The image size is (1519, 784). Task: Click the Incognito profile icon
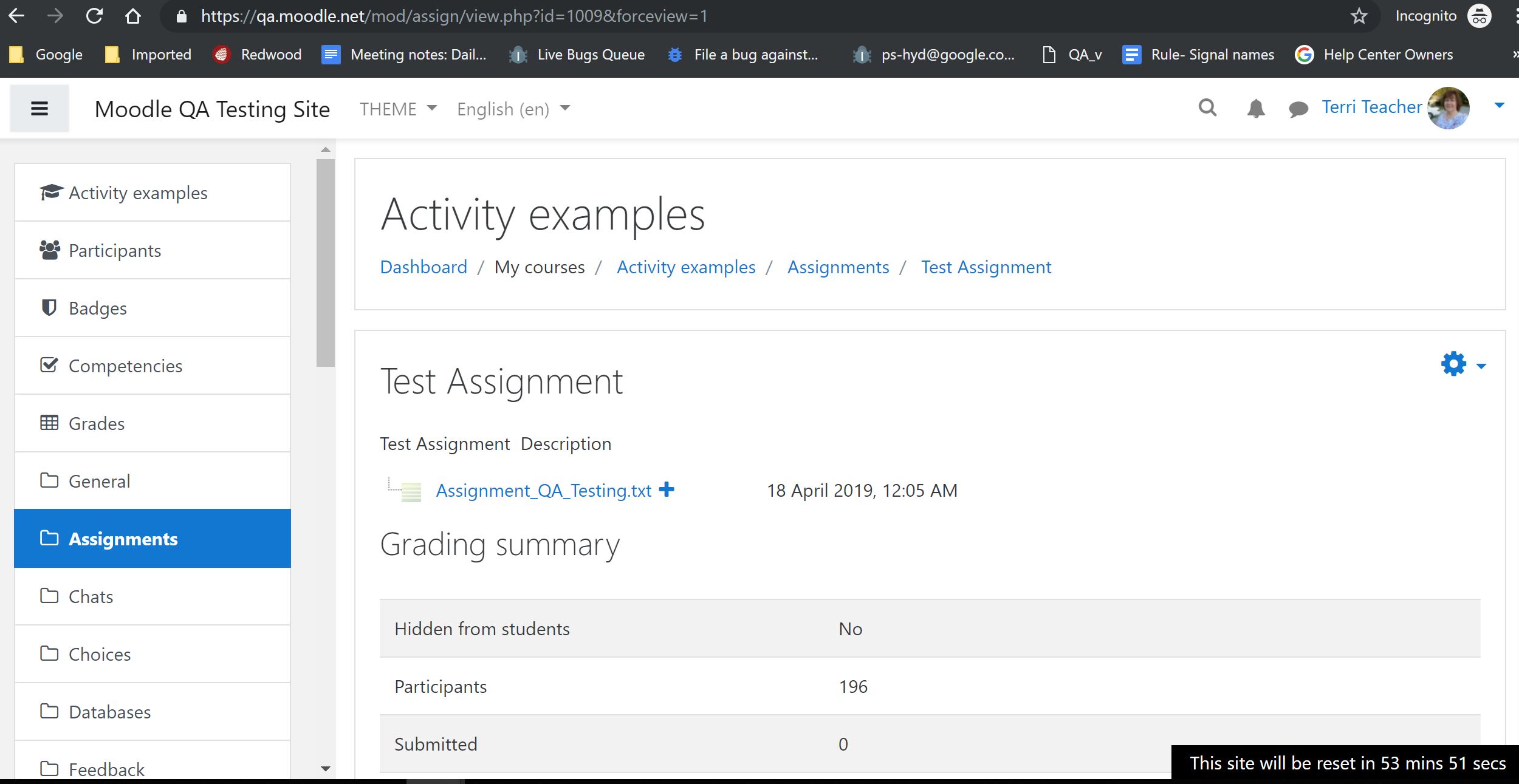click(1479, 16)
